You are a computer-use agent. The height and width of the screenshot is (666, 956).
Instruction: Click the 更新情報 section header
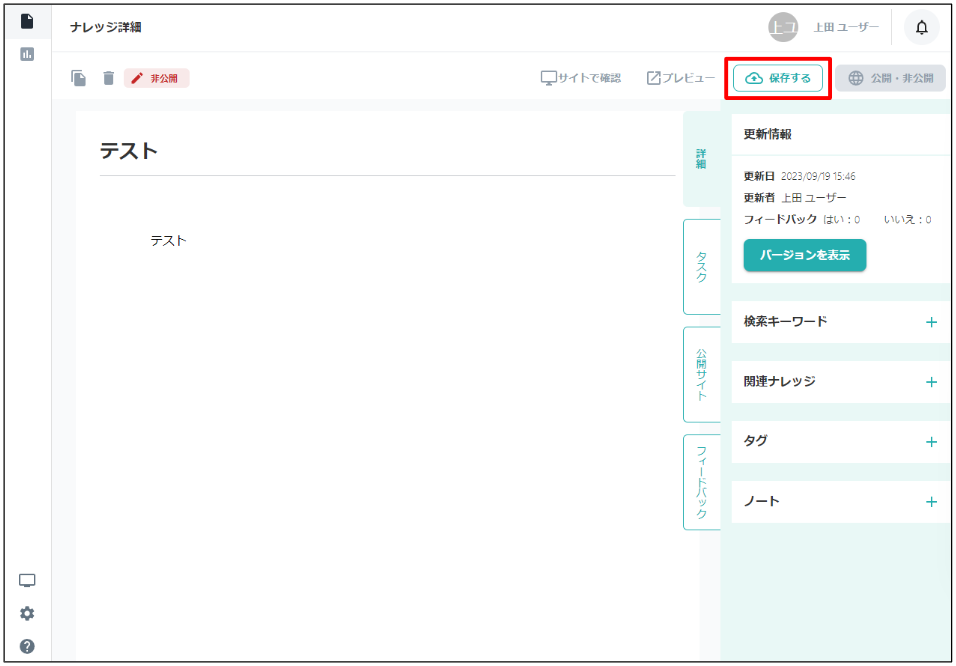(x=768, y=135)
